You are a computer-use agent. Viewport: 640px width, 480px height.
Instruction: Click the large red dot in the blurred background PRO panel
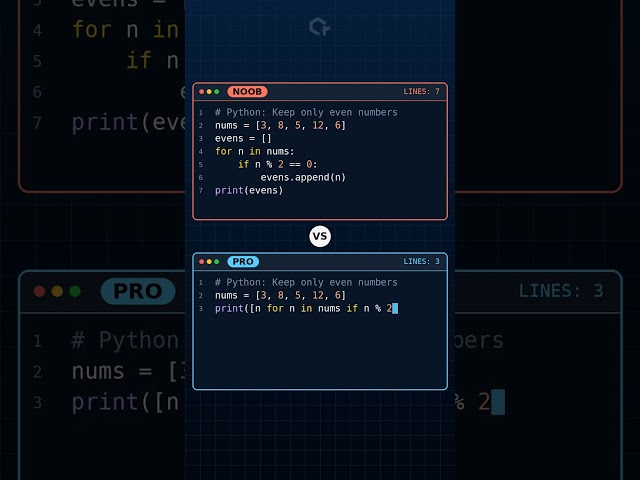coord(40,291)
